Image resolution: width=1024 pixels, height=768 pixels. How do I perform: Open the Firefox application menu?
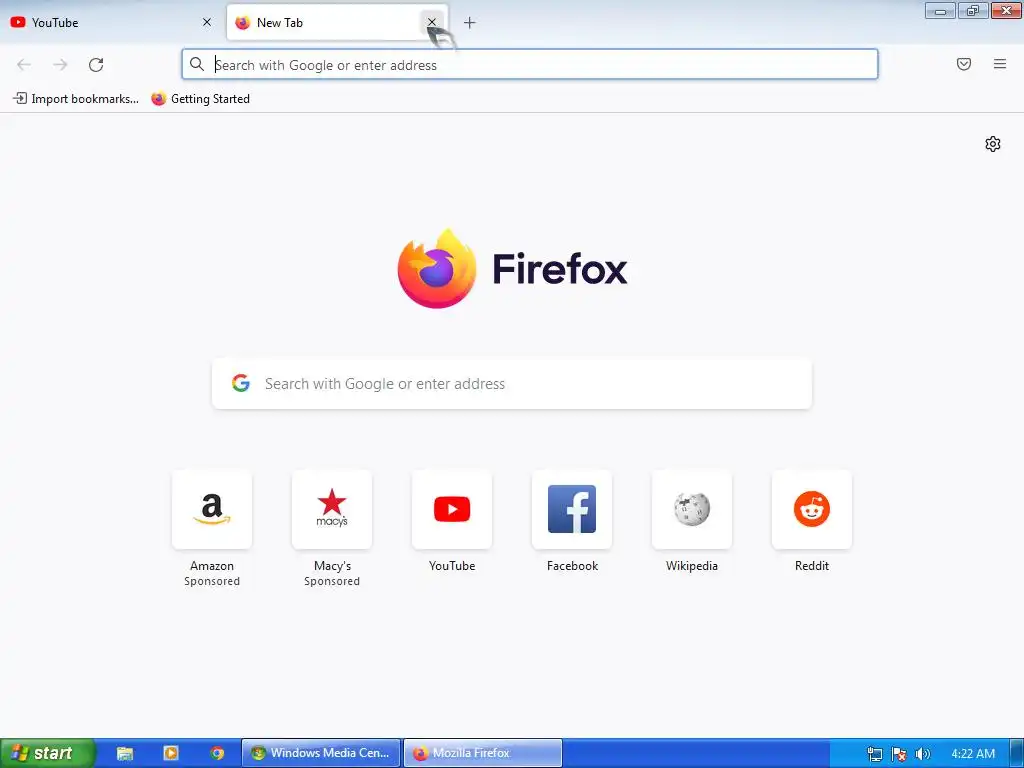coord(1000,64)
